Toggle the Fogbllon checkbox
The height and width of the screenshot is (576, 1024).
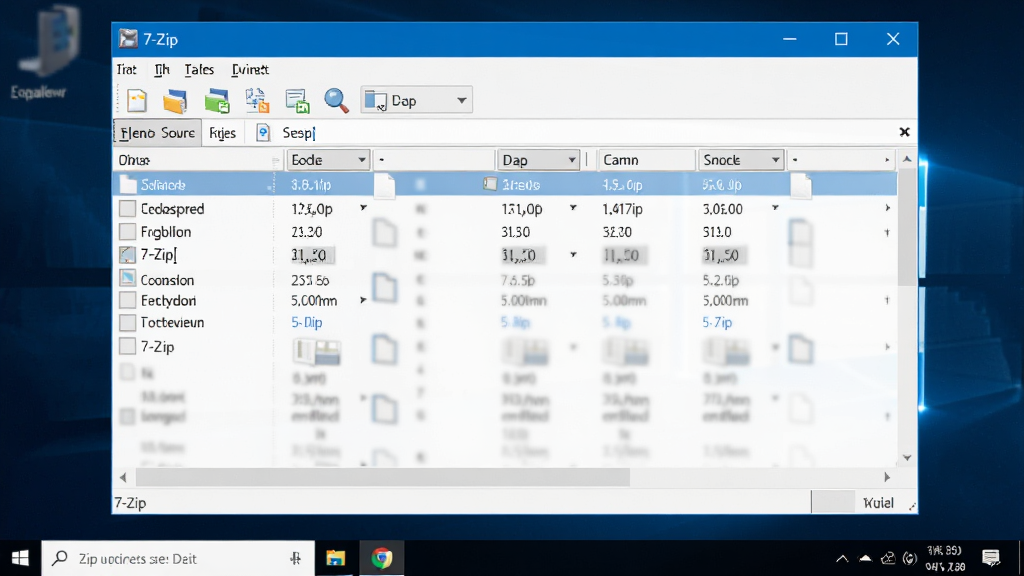(127, 232)
